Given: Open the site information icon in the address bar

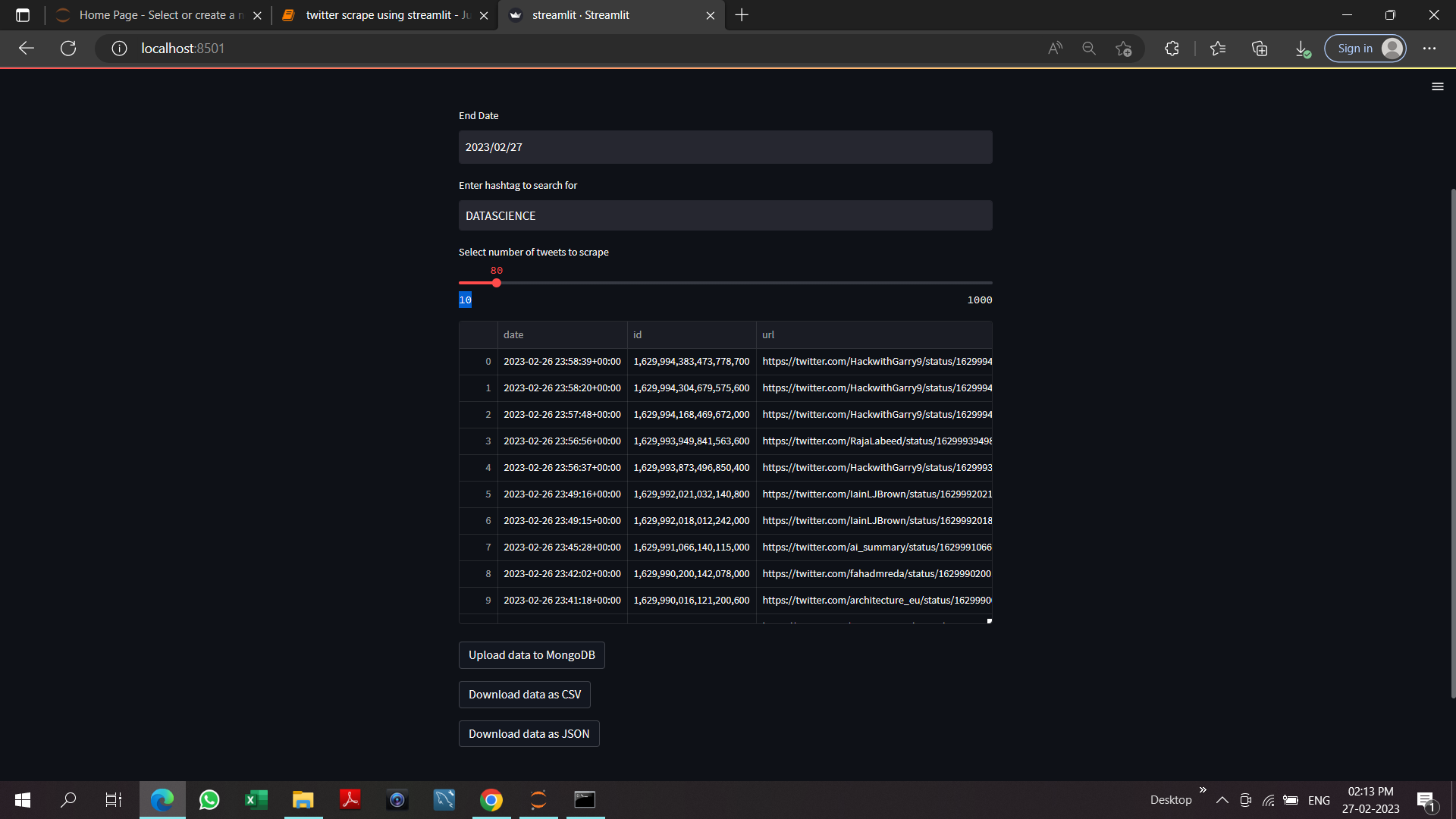Looking at the screenshot, I should [118, 48].
